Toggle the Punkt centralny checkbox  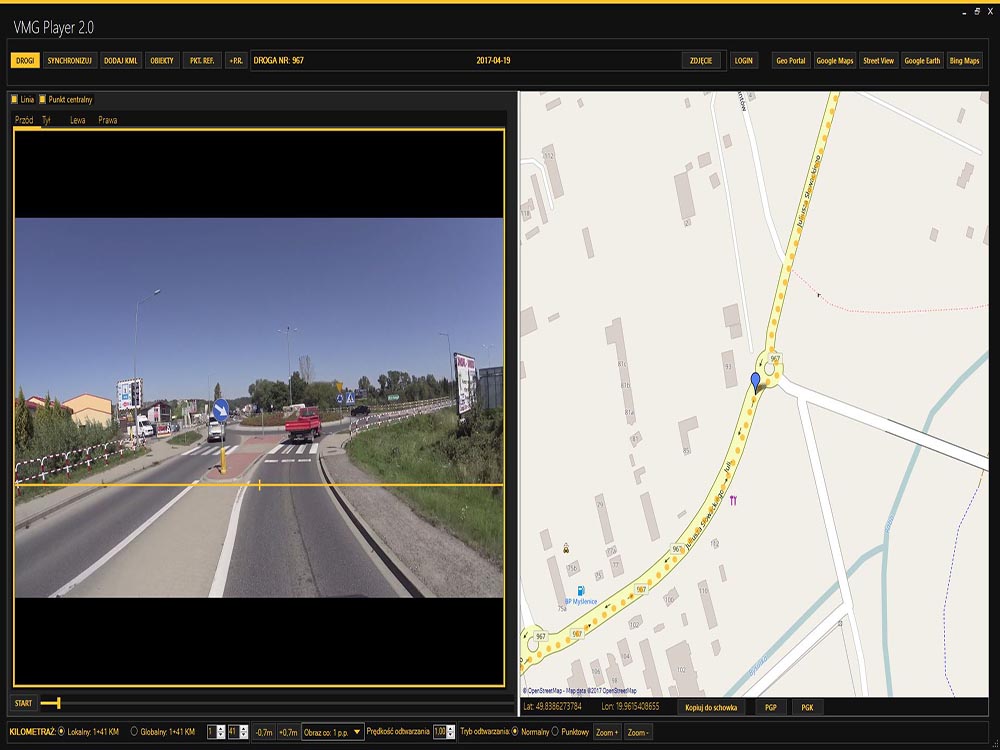tap(42, 100)
